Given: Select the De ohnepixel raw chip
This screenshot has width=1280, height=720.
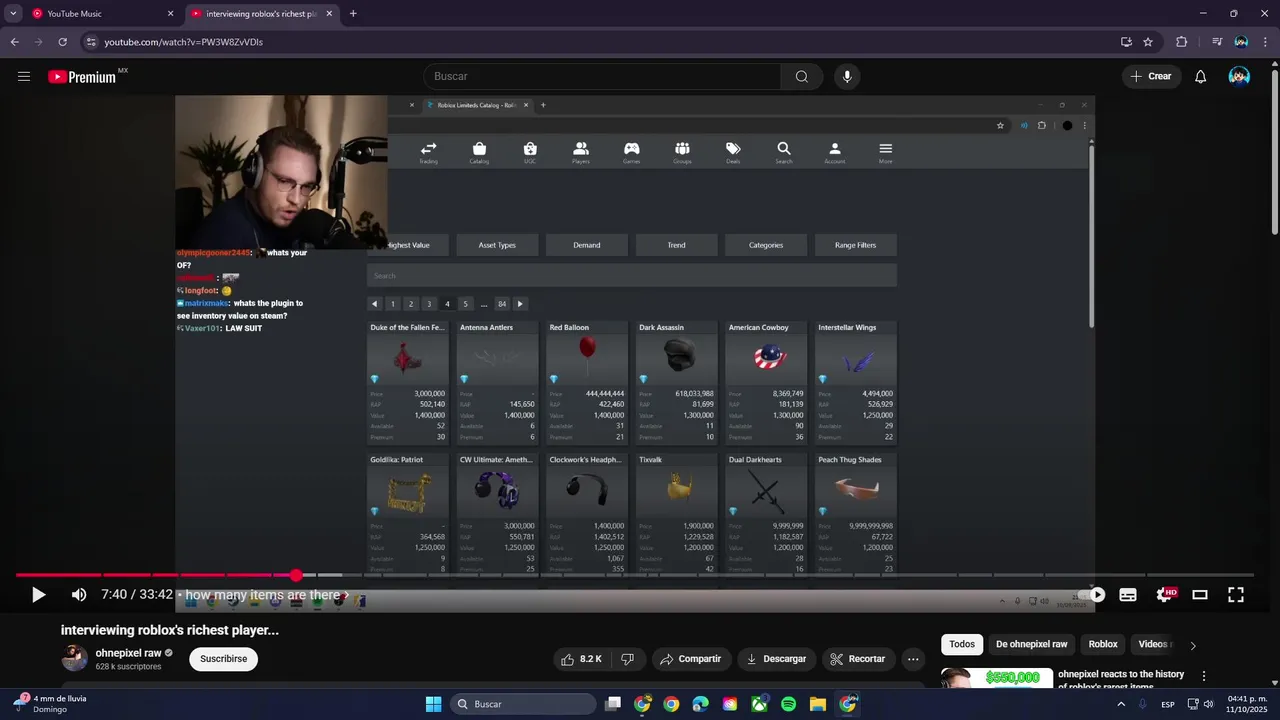Looking at the screenshot, I should [1032, 645].
